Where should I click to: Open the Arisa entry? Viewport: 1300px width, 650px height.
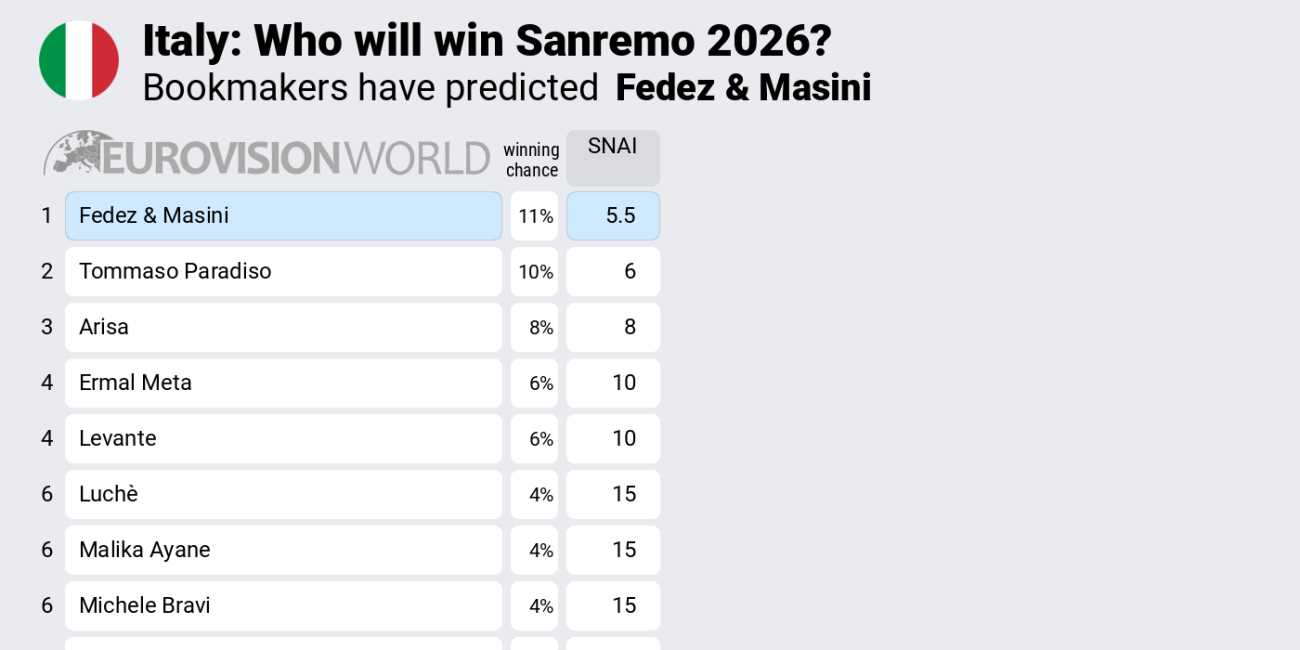click(x=283, y=327)
